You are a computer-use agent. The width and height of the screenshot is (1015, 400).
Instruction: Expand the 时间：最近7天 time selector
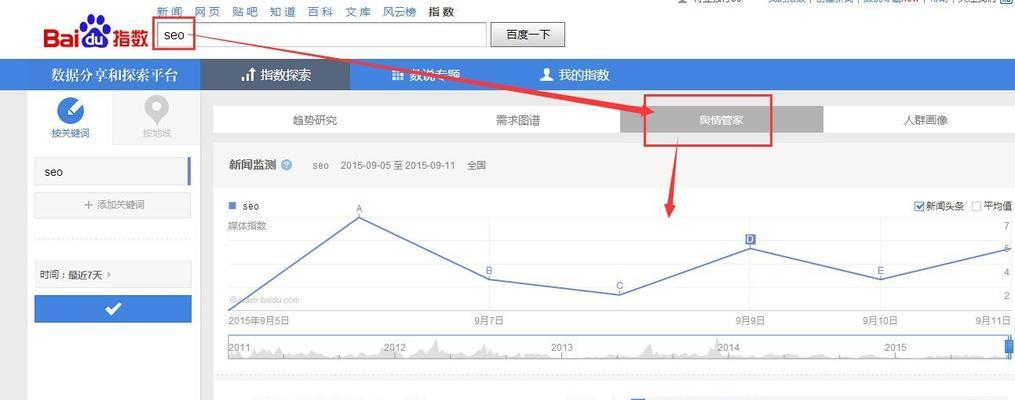113,274
